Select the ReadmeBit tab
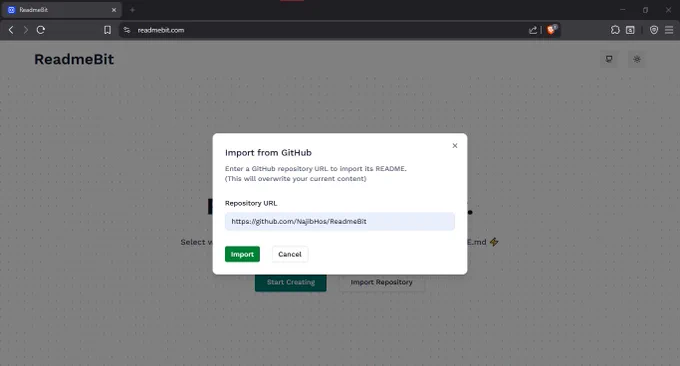The width and height of the screenshot is (680, 366). (x=62, y=10)
